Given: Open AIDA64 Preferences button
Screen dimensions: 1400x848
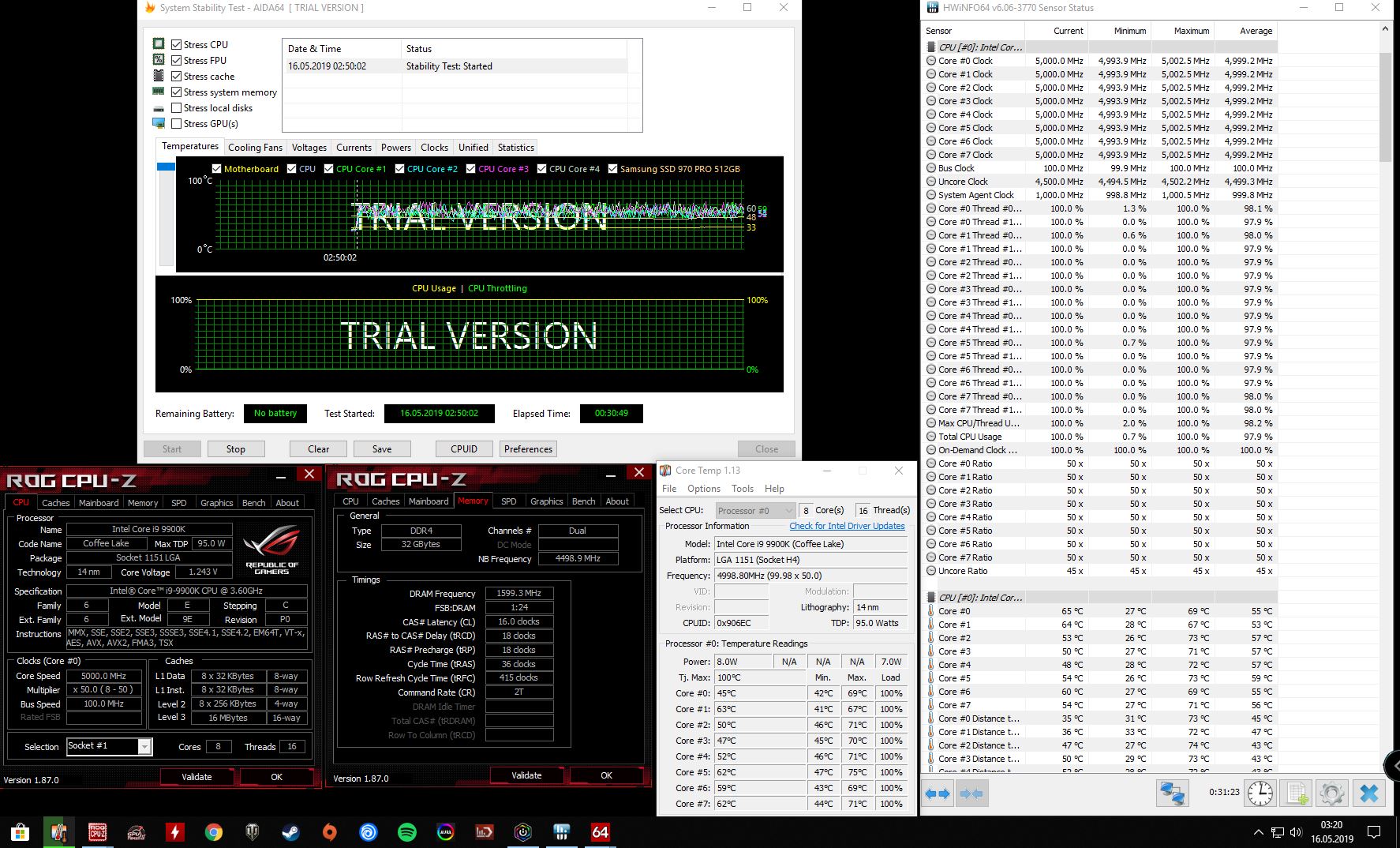Looking at the screenshot, I should [x=528, y=449].
